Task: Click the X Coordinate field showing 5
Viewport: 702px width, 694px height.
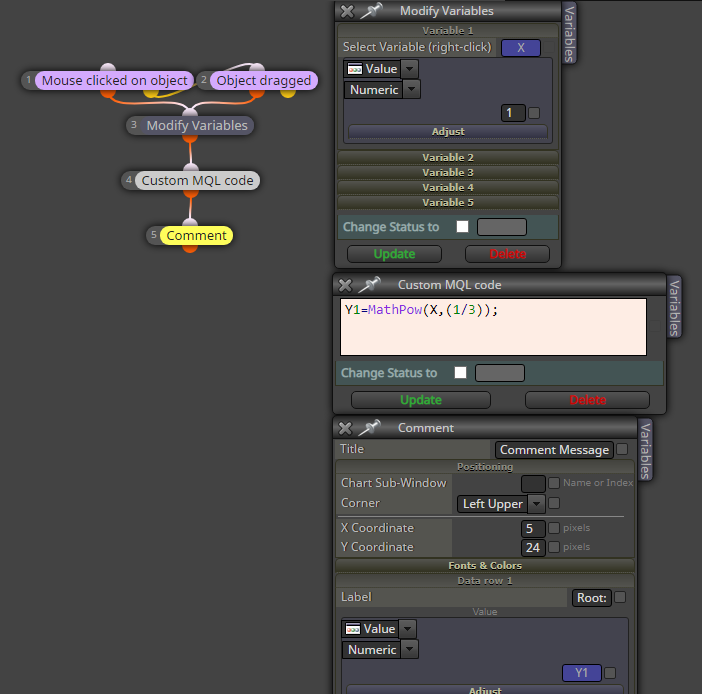Action: click(x=533, y=529)
